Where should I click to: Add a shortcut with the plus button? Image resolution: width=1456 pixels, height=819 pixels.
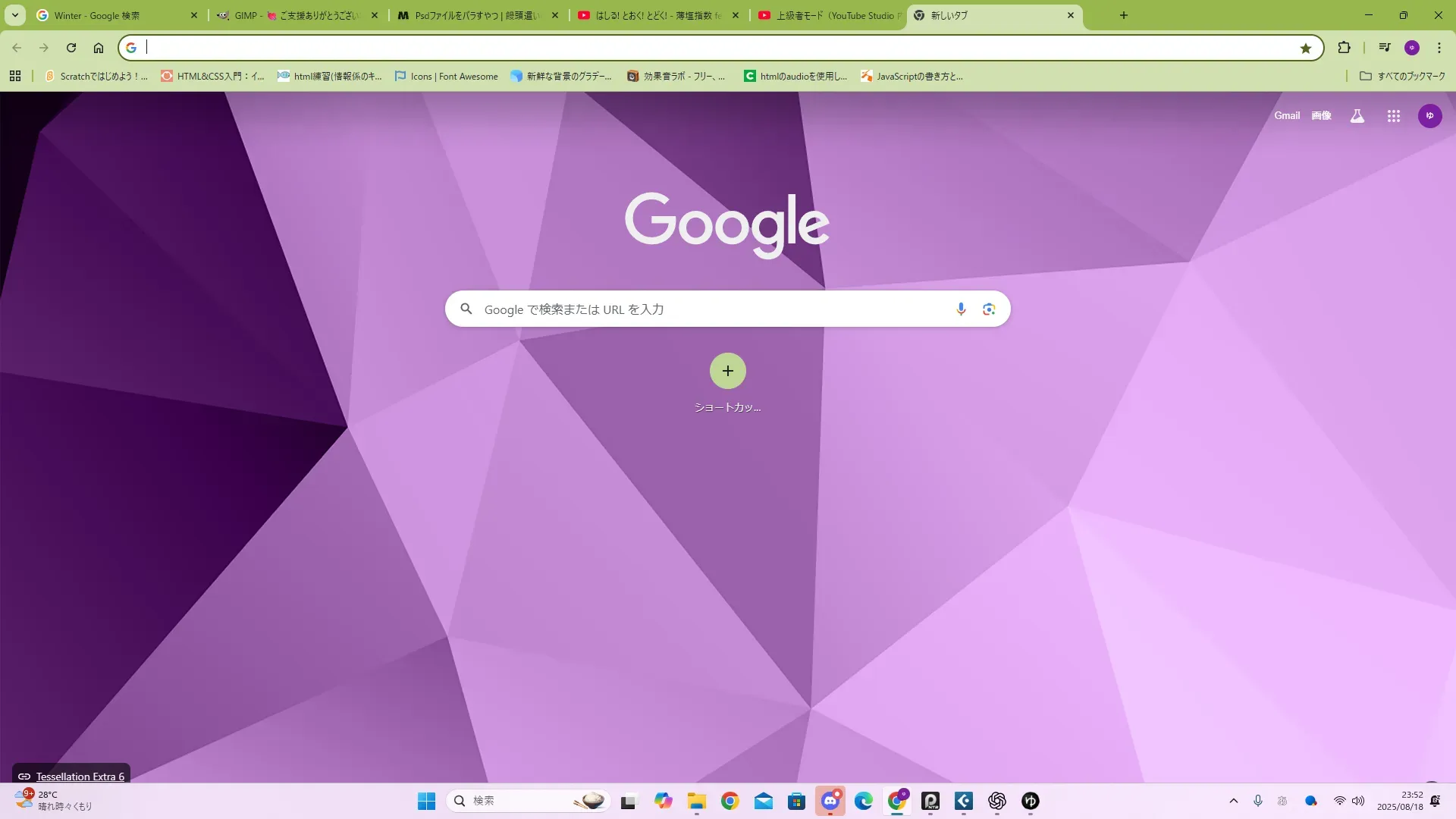(x=727, y=371)
